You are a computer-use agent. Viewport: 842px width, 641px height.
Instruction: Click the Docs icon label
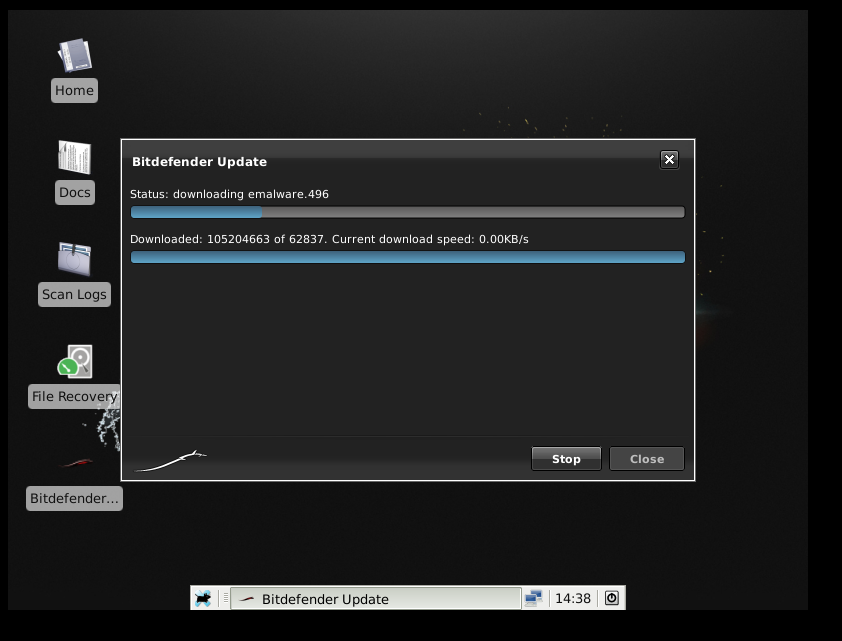(75, 192)
